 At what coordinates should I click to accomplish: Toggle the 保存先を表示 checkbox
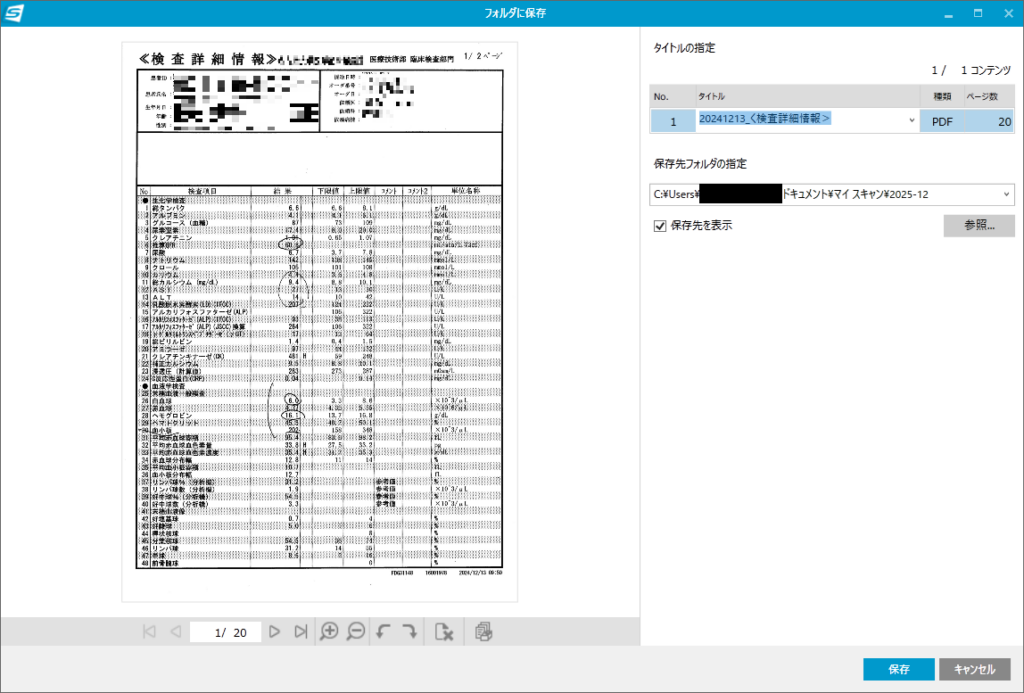click(659, 225)
